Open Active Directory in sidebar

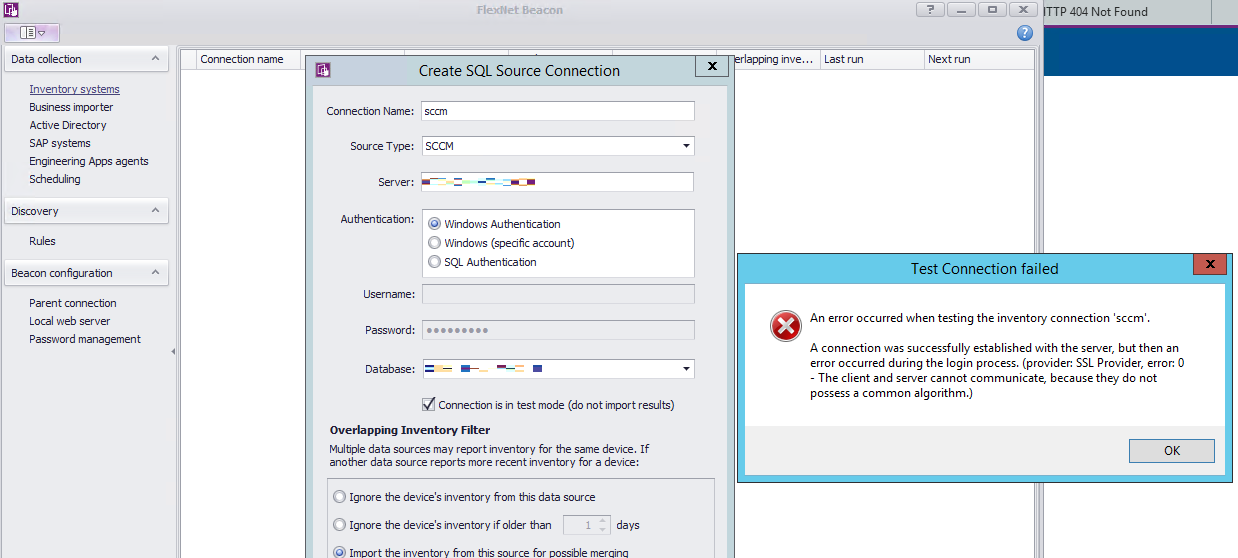point(68,125)
